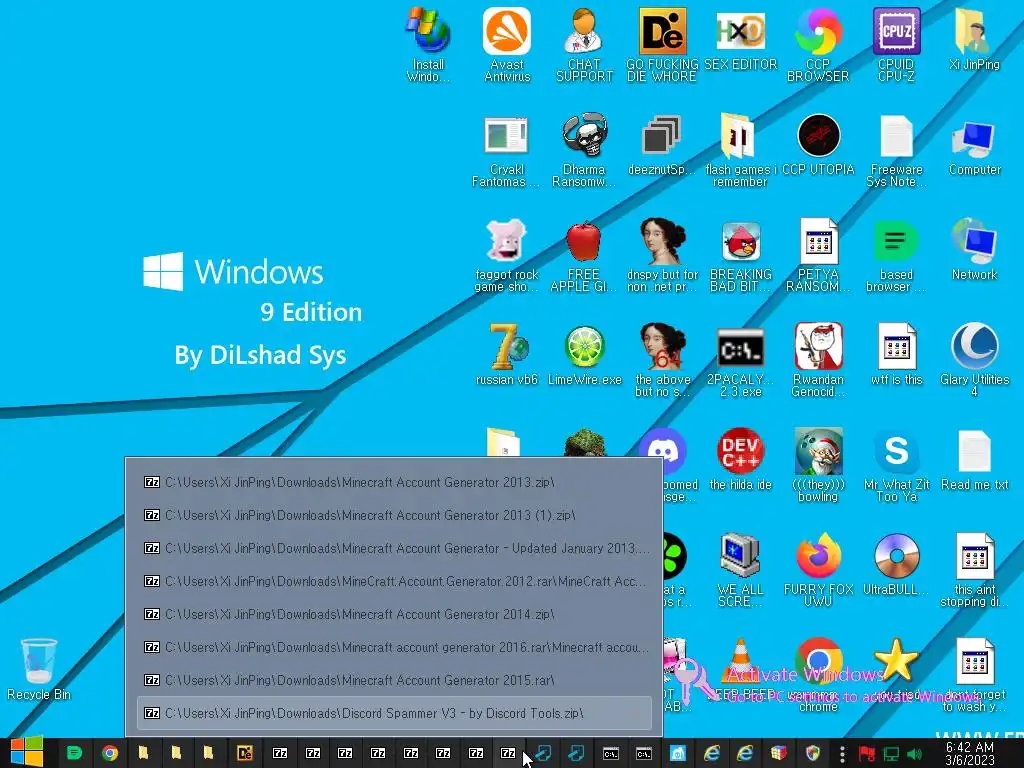Viewport: 1024px width, 768px height.
Task: Select Minecraft Account Generator 2013 (1).zip entry
Action: coord(394,515)
